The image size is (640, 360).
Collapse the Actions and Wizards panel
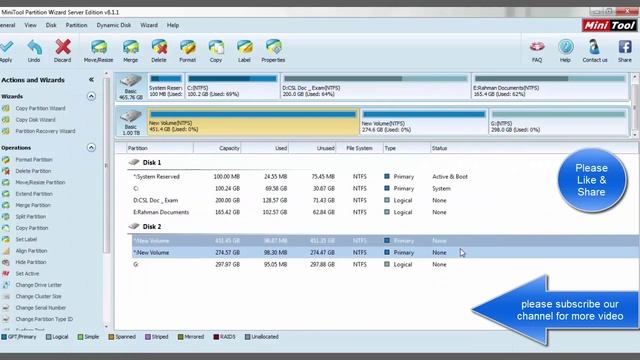(91, 80)
